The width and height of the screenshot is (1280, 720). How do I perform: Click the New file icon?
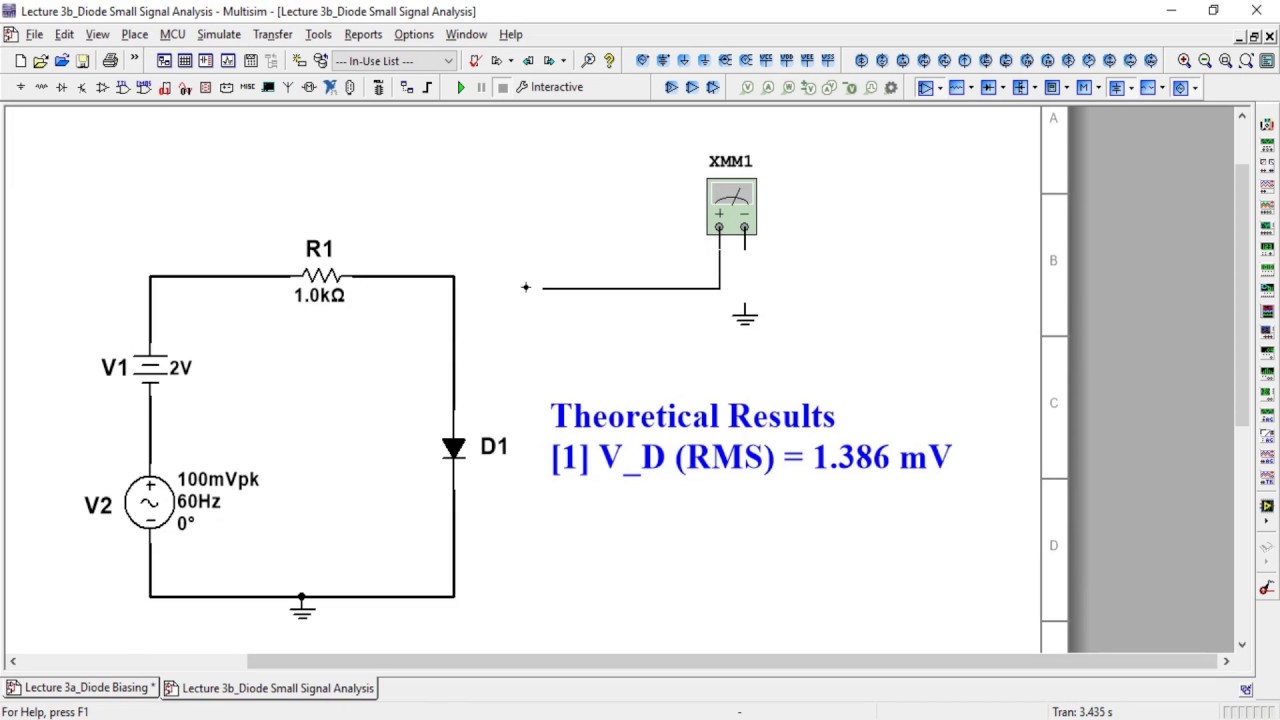[x=20, y=61]
